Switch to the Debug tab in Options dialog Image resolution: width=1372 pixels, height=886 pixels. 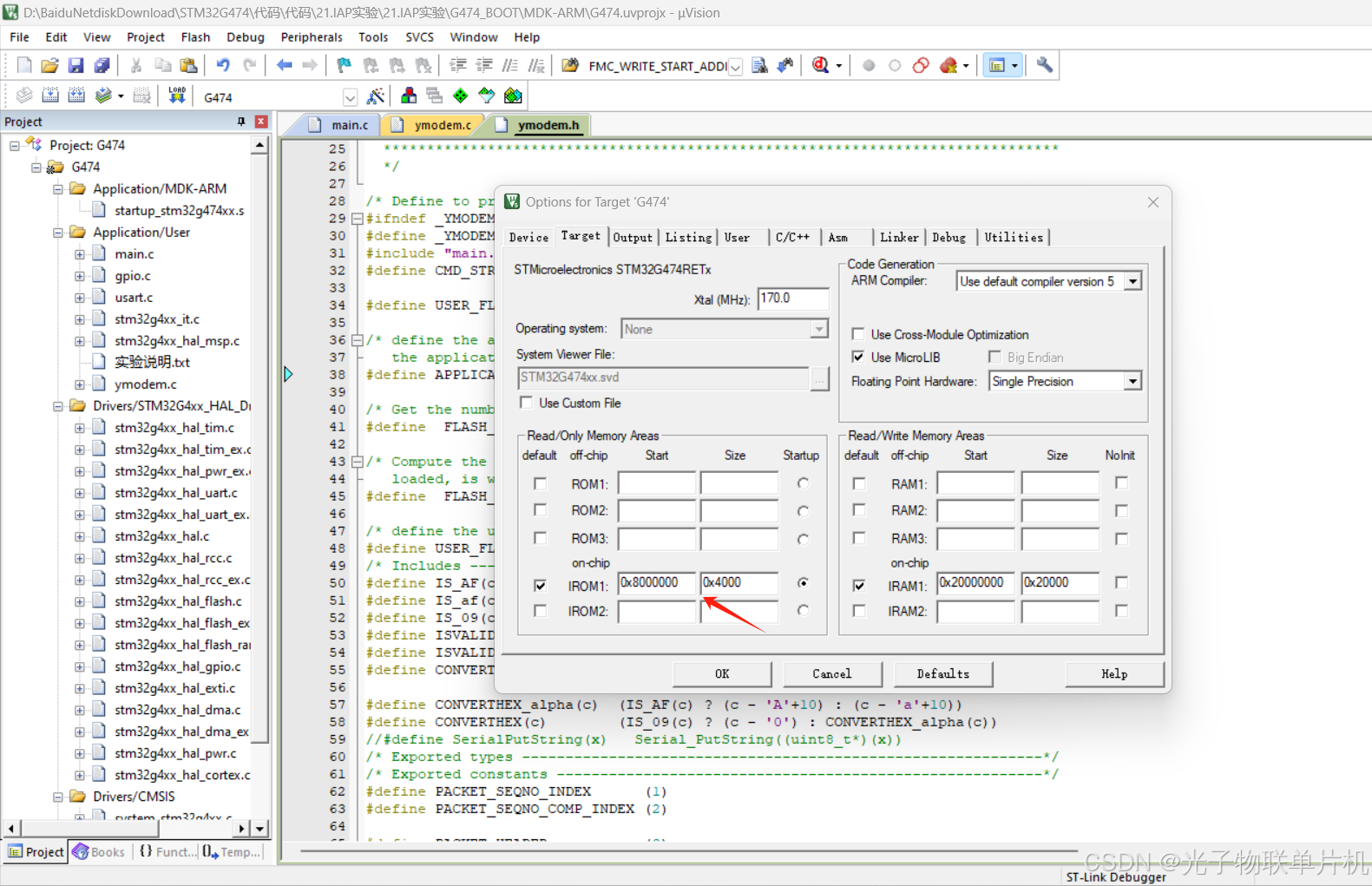tap(949, 237)
